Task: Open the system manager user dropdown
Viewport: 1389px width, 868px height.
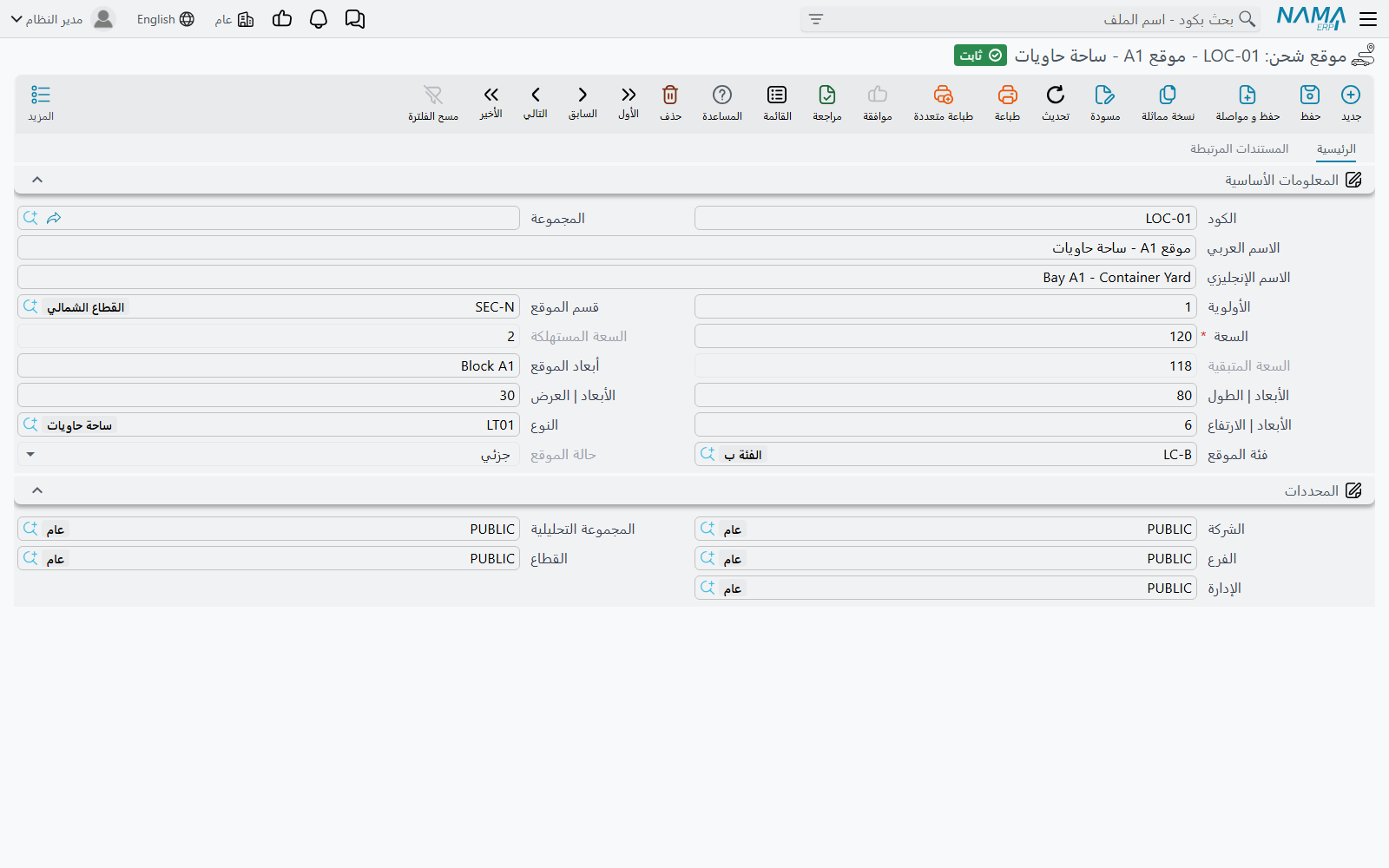Action: 63,19
